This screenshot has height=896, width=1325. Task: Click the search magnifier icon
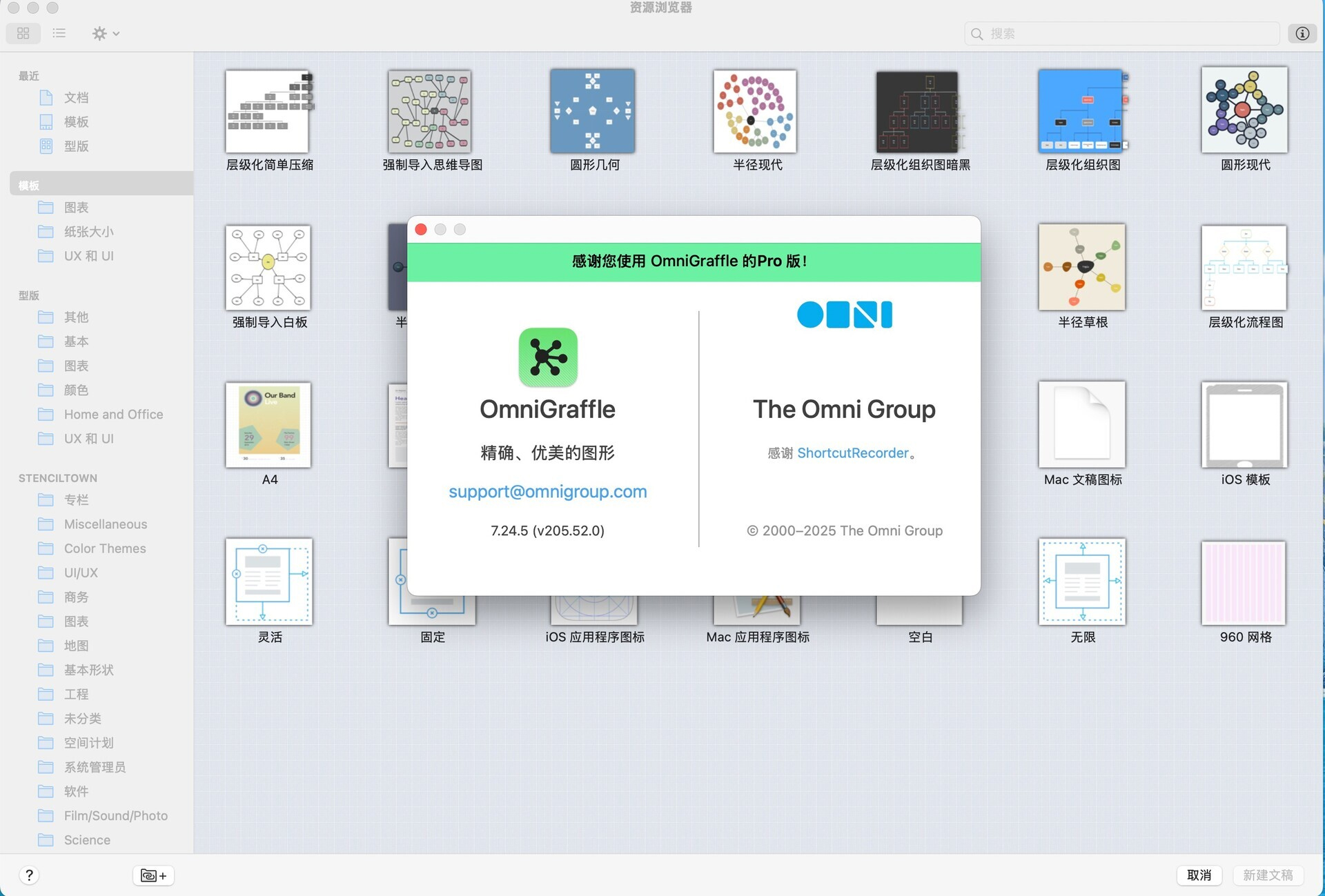tap(976, 33)
